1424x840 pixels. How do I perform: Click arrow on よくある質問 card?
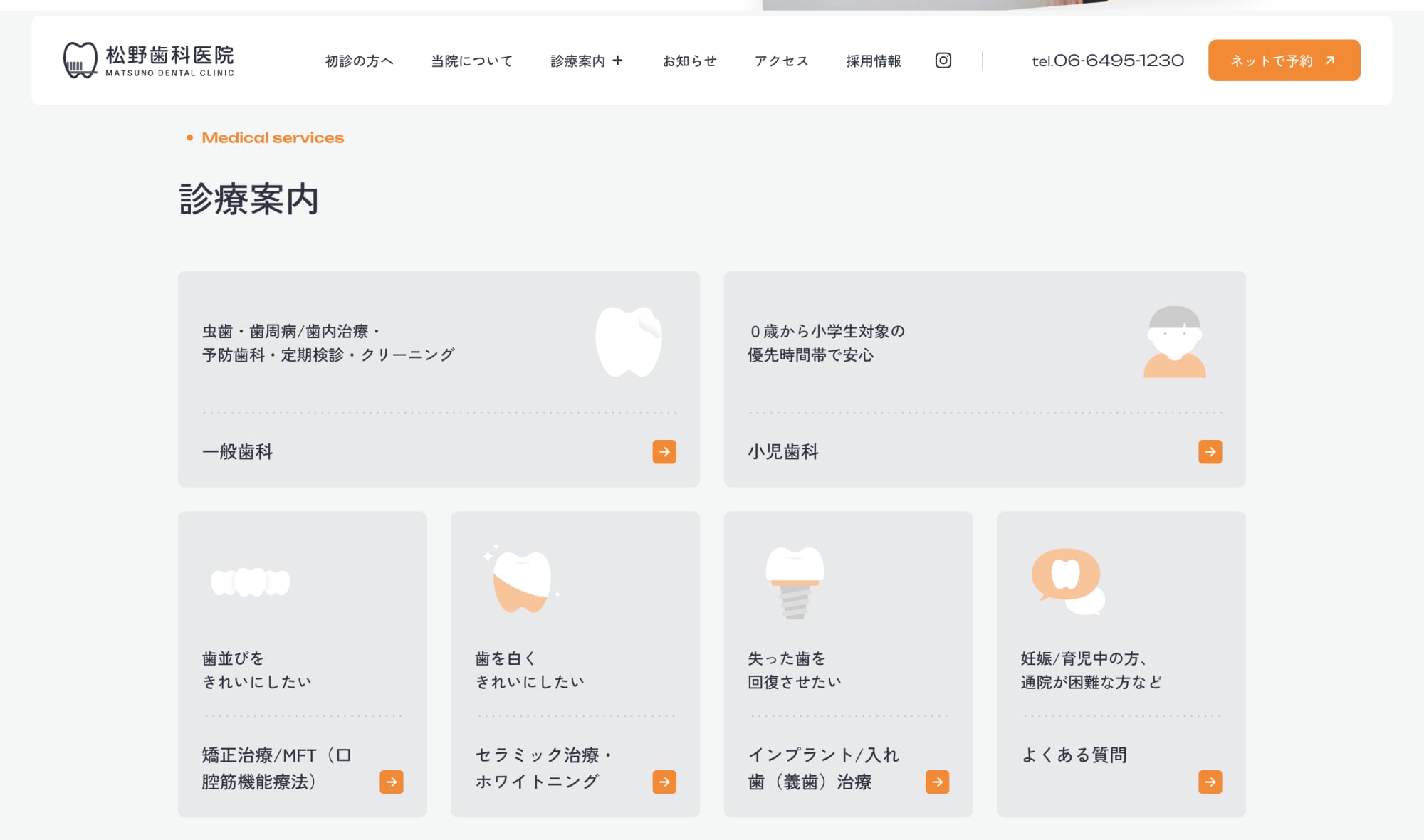[x=1210, y=782]
